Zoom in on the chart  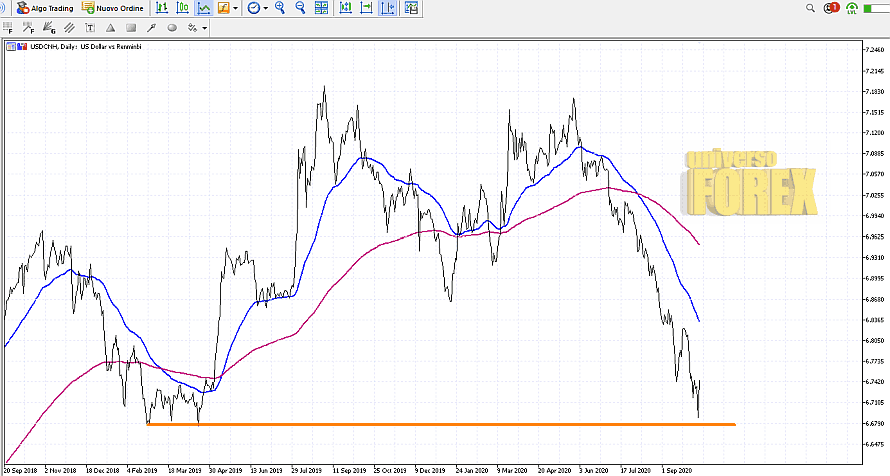[x=280, y=8]
